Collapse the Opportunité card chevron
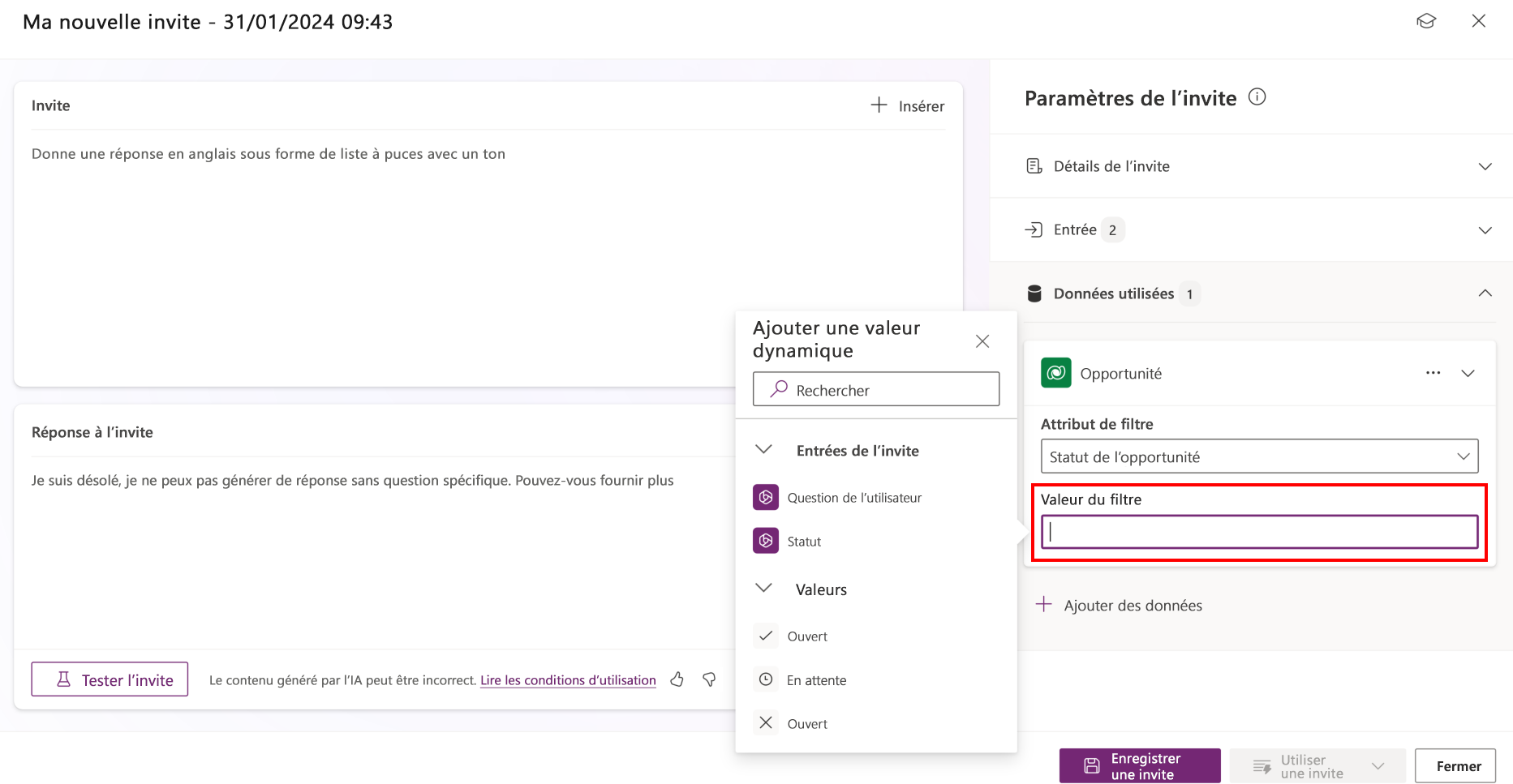Viewport: 1513px width, 784px height. pos(1468,373)
